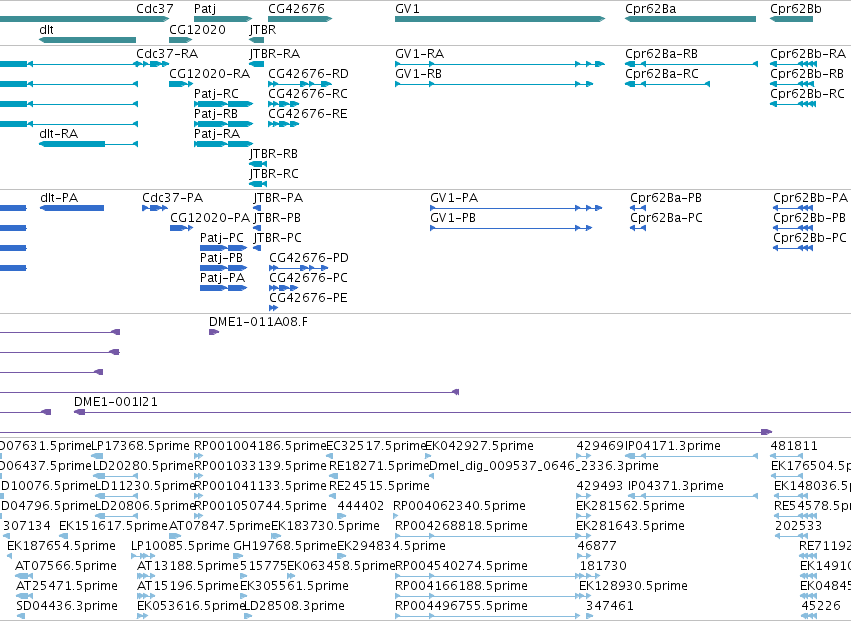Select the Patj-RC transcript label
851x621 pixels.
coord(216,93)
